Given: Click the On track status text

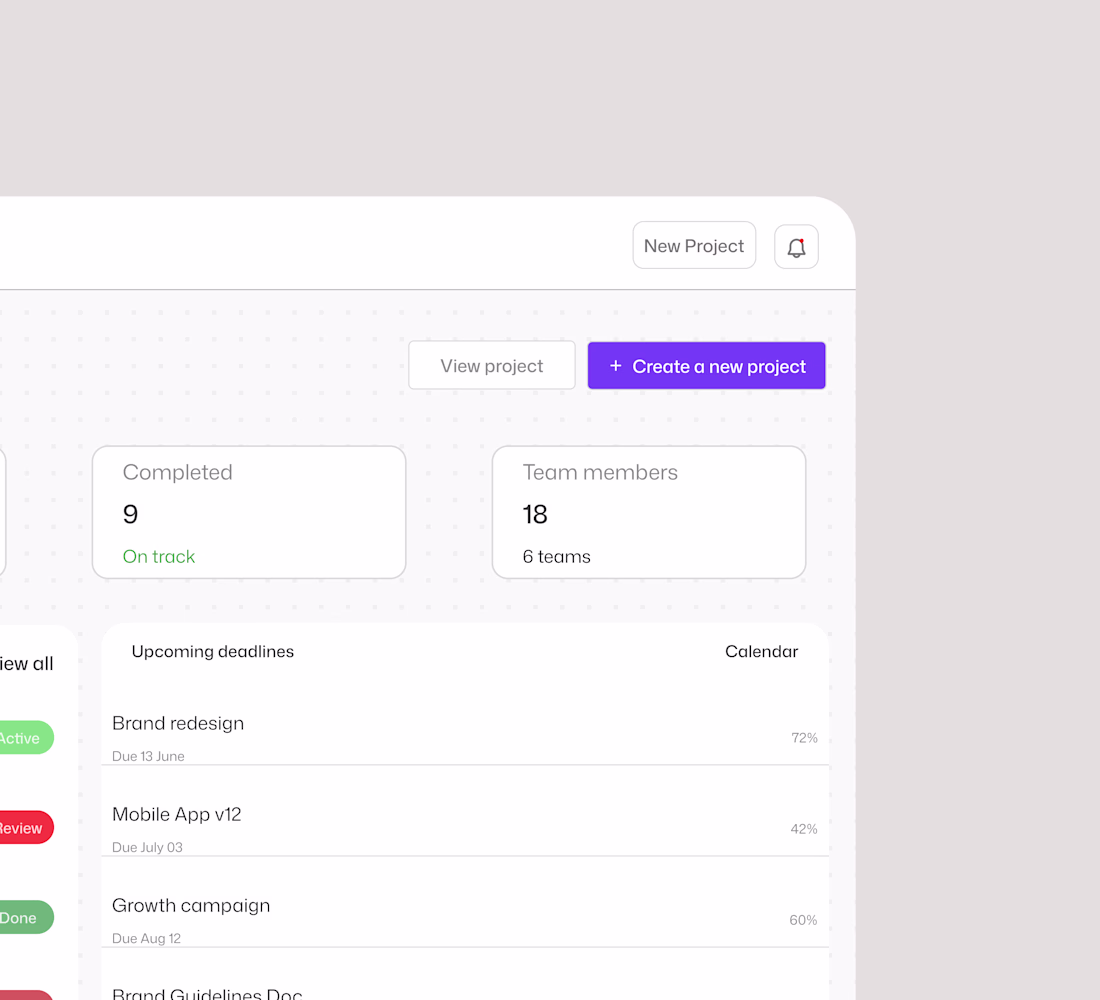Looking at the screenshot, I should click(x=159, y=556).
